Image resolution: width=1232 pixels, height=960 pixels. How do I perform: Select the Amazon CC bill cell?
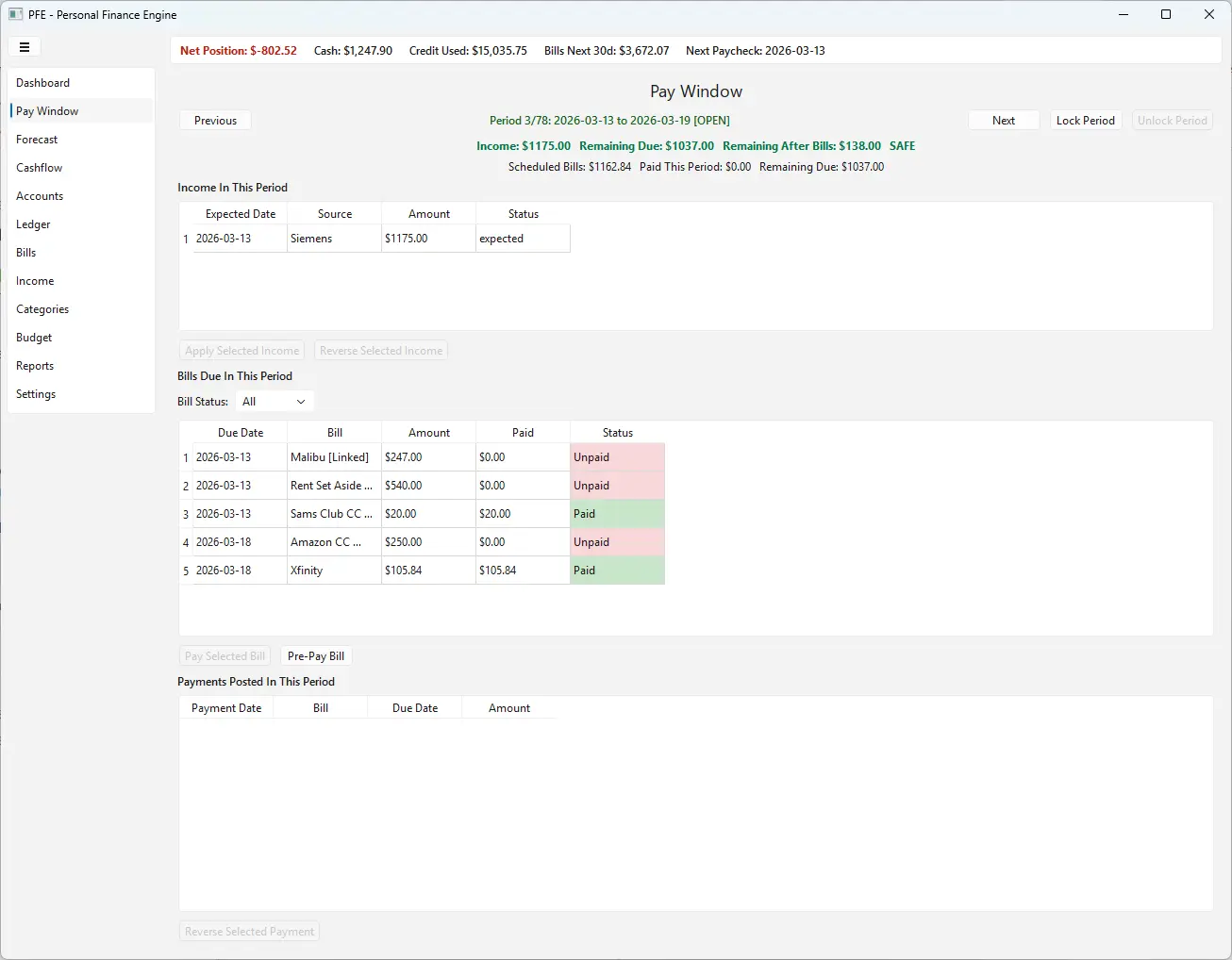[335, 542]
